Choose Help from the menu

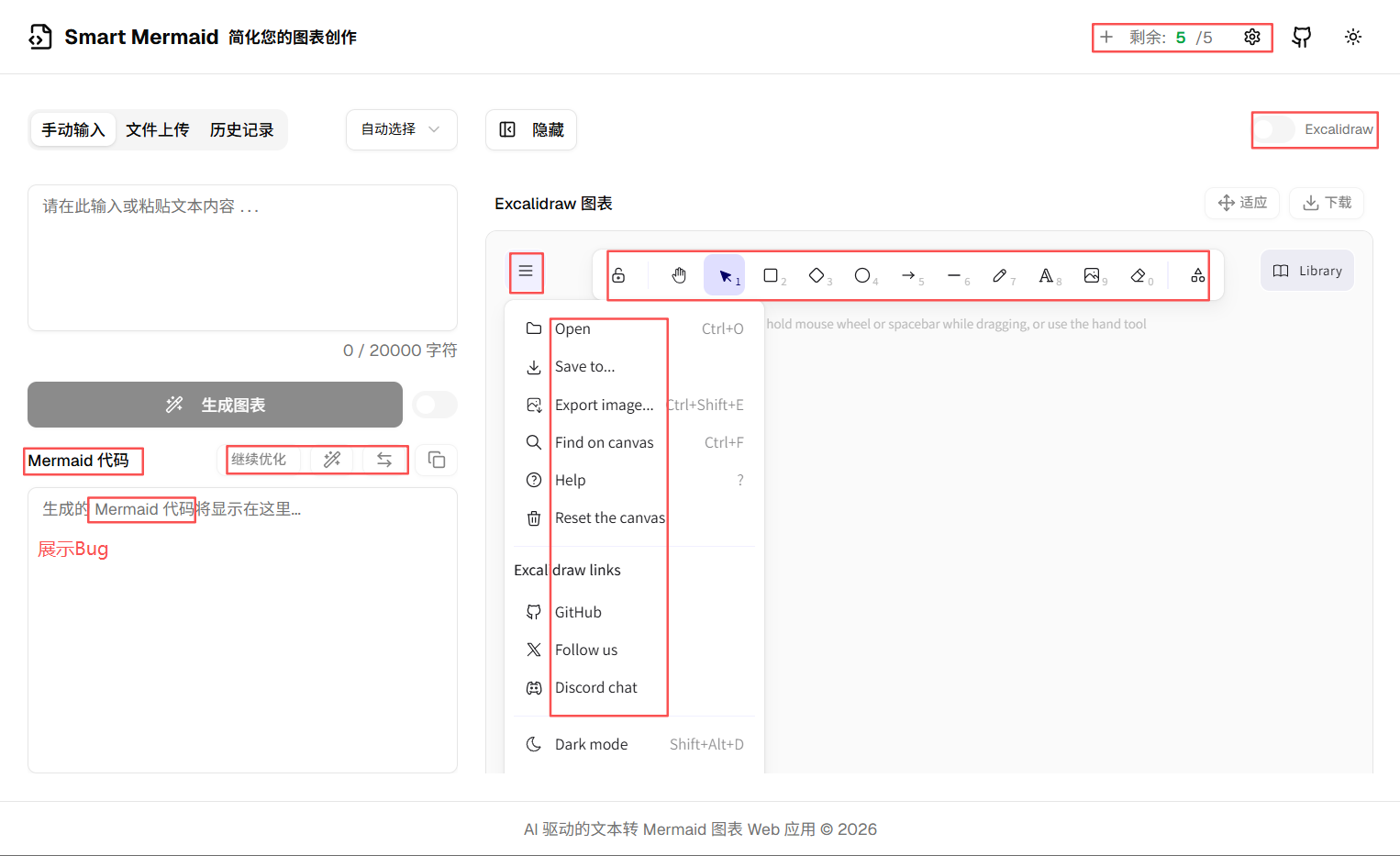click(x=634, y=480)
